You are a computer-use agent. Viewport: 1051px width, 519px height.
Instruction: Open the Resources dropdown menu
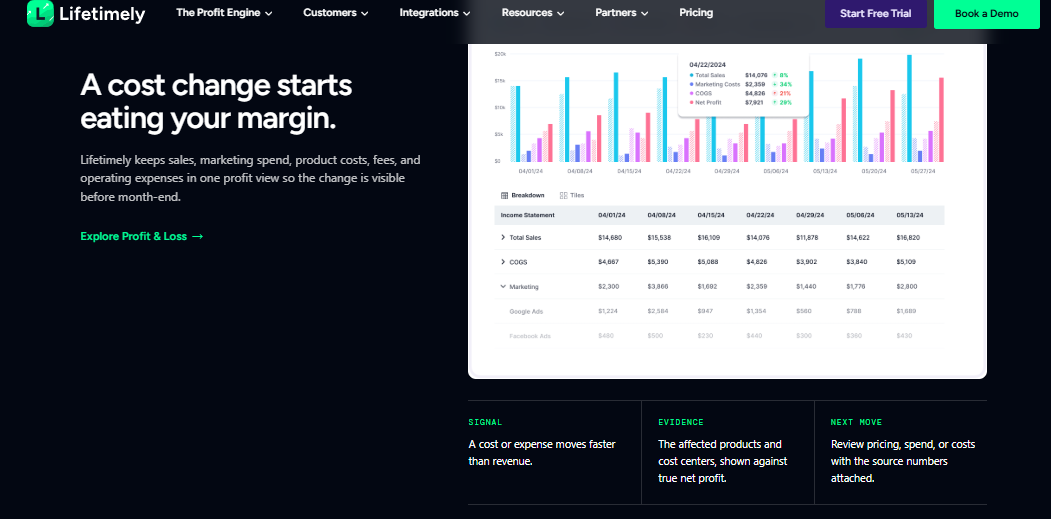click(533, 13)
